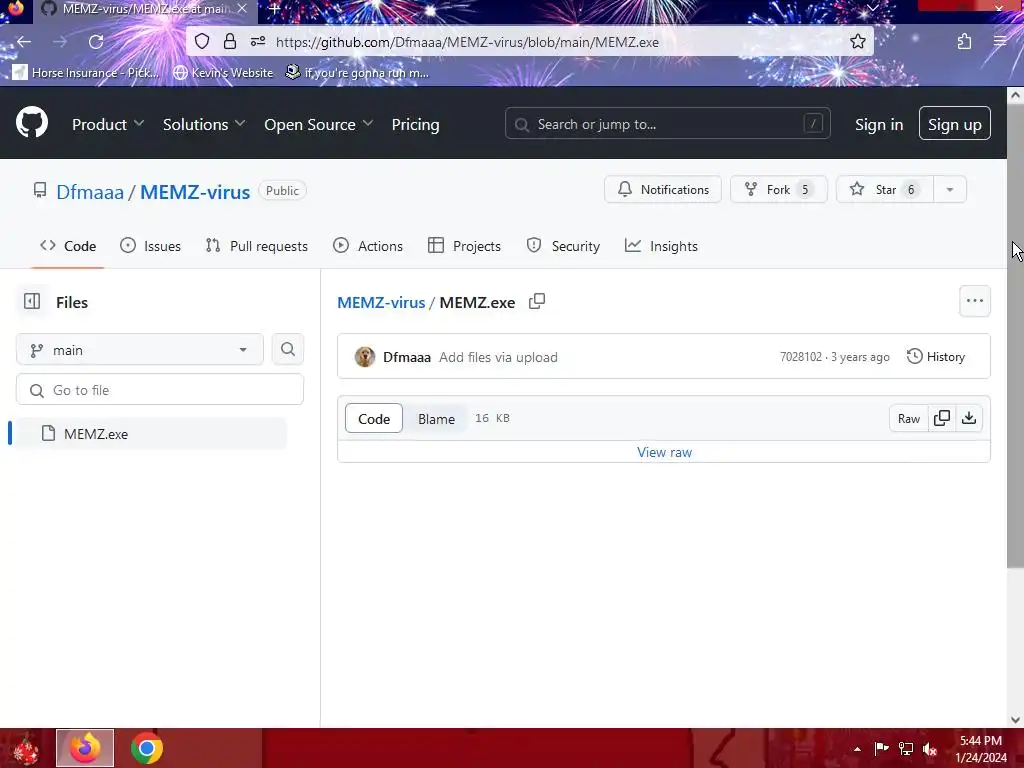The image size is (1024, 768).
Task: Click the search files magnifier button
Action: coord(287,349)
